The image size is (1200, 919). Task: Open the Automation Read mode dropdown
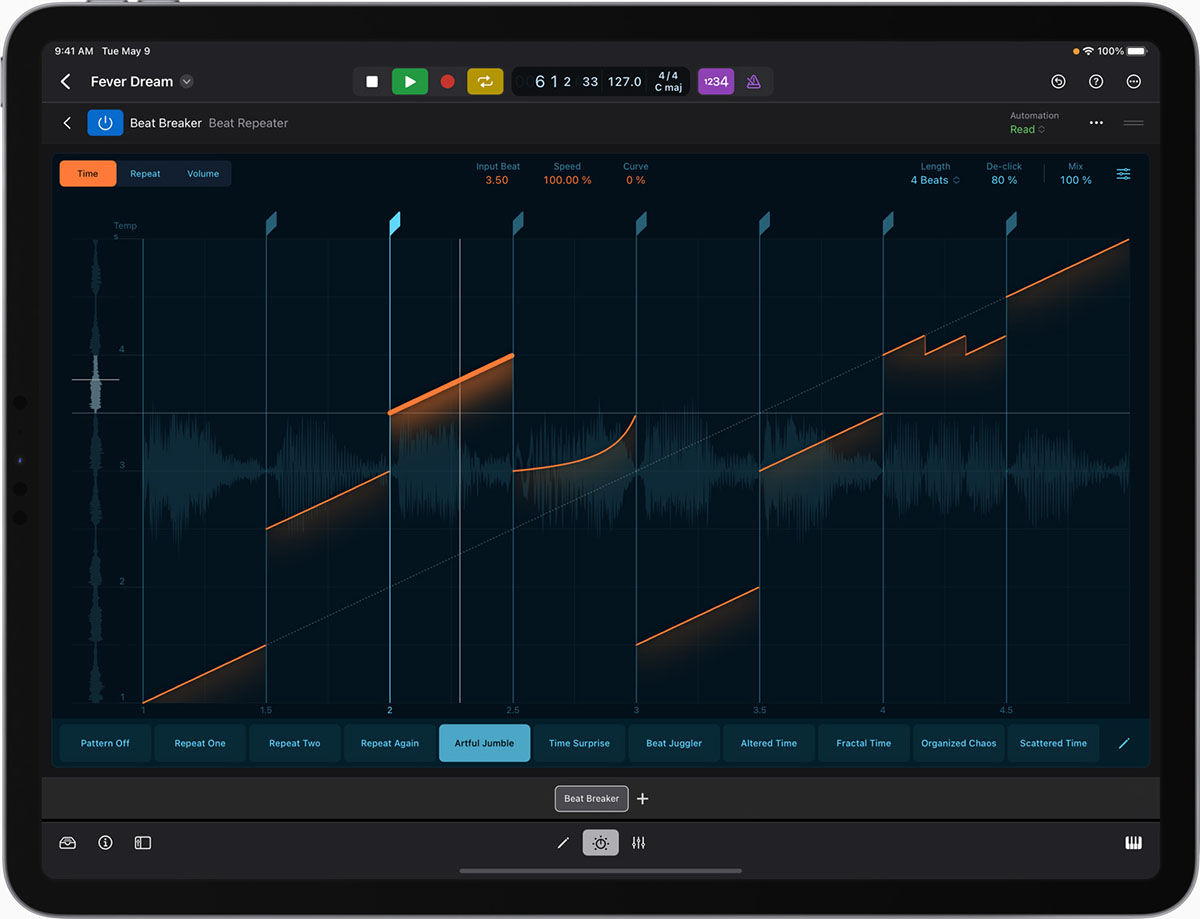coord(1028,130)
